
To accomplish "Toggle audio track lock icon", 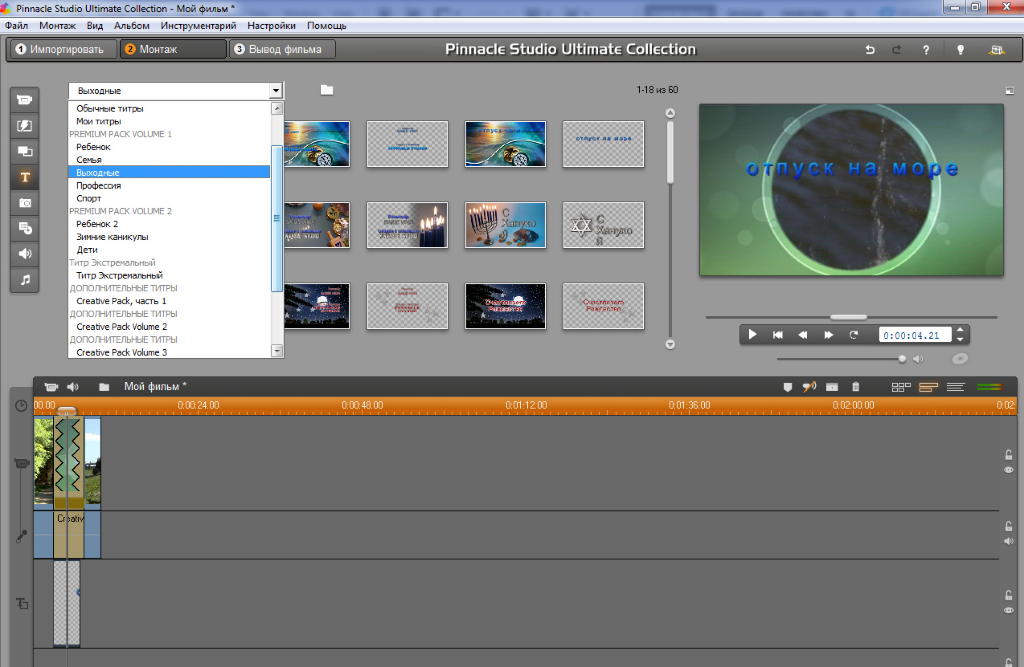I will 1008,526.
